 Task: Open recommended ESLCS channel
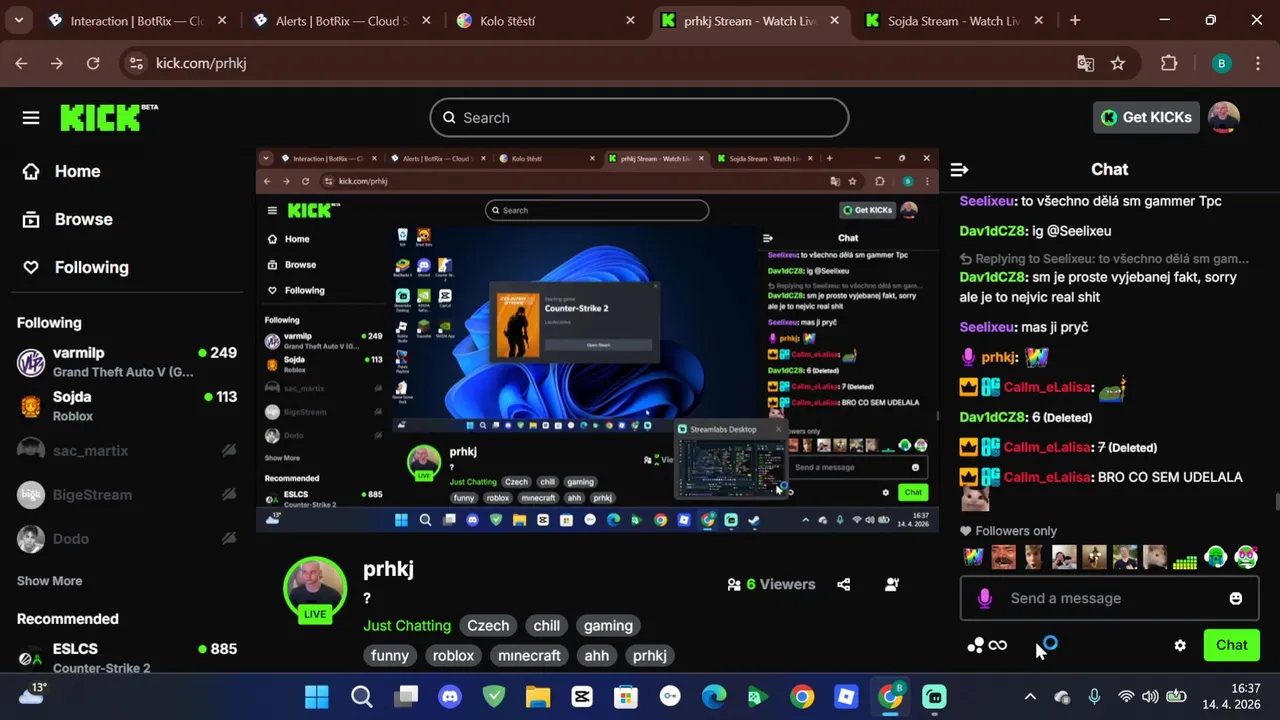(x=127, y=657)
